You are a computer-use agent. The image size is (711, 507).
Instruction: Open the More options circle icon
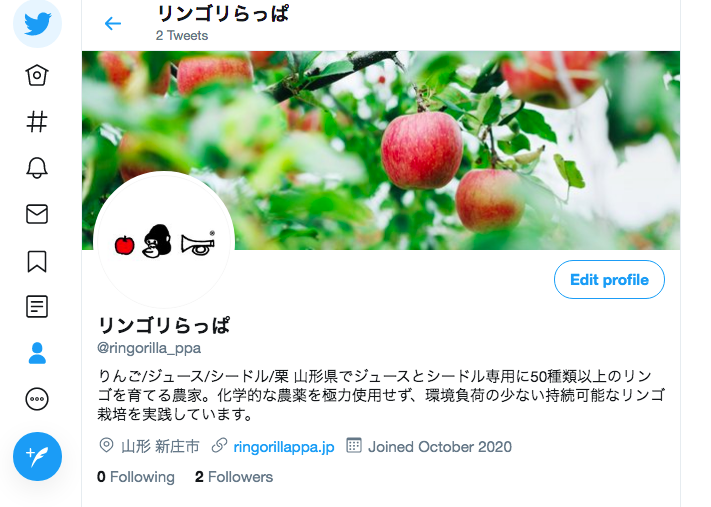click(37, 400)
